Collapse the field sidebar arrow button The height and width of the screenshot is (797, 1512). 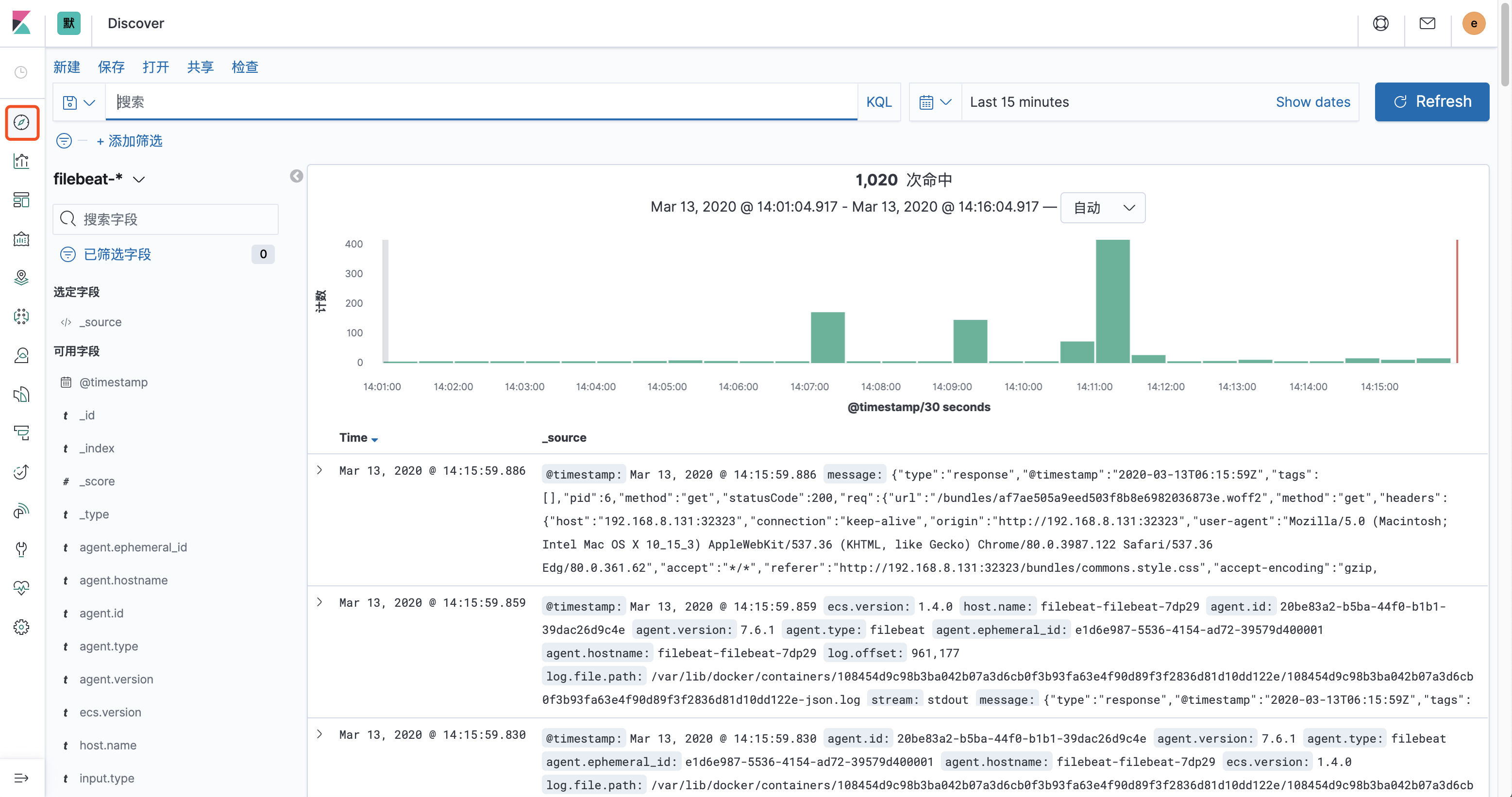[x=296, y=176]
